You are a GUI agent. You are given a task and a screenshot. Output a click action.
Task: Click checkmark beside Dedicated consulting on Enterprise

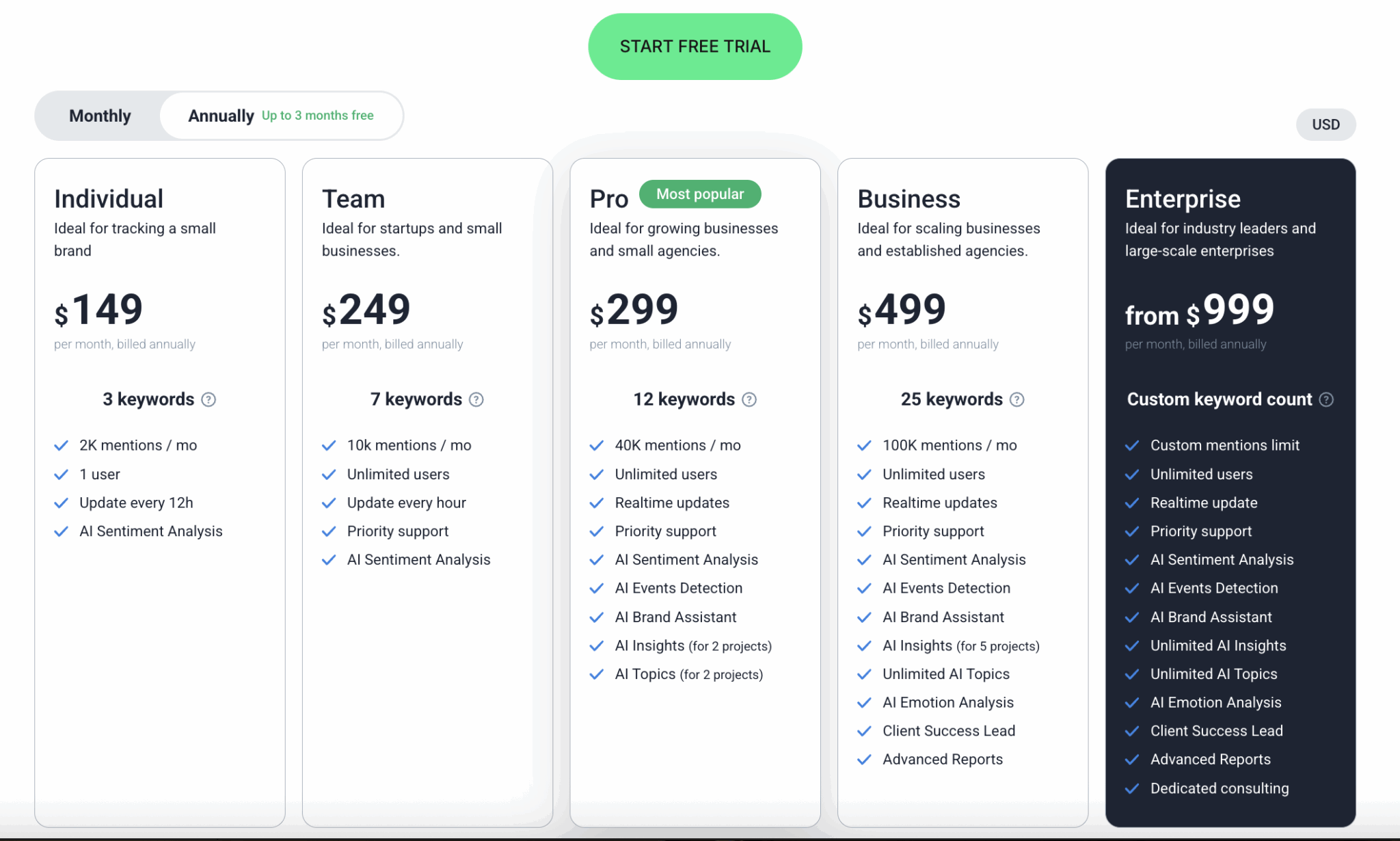1132,788
